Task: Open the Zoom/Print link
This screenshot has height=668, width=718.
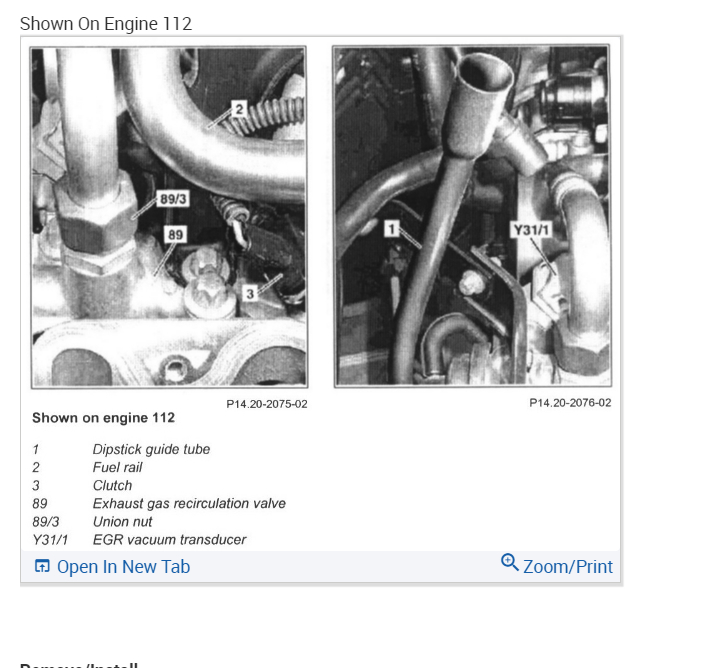Action: 567,567
